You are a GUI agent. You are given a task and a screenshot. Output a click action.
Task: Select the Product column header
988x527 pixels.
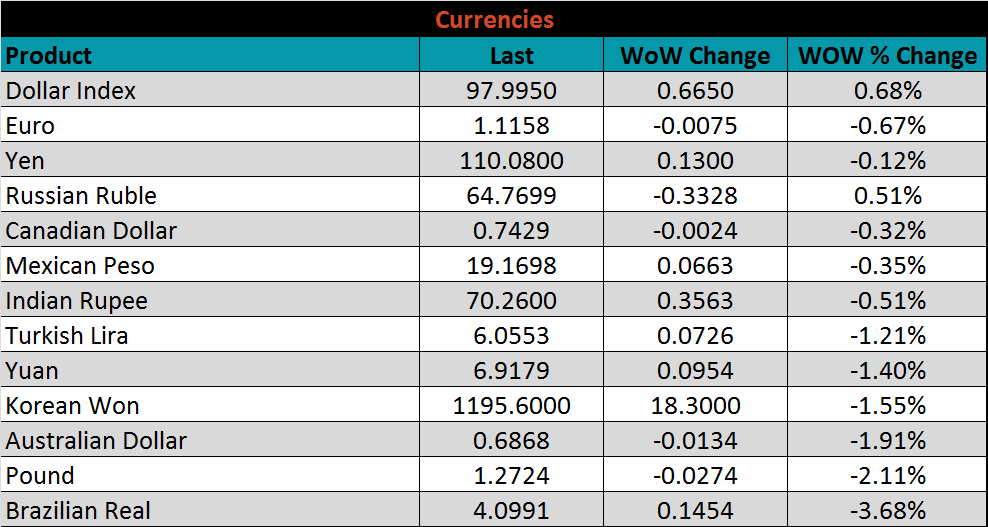tap(49, 55)
